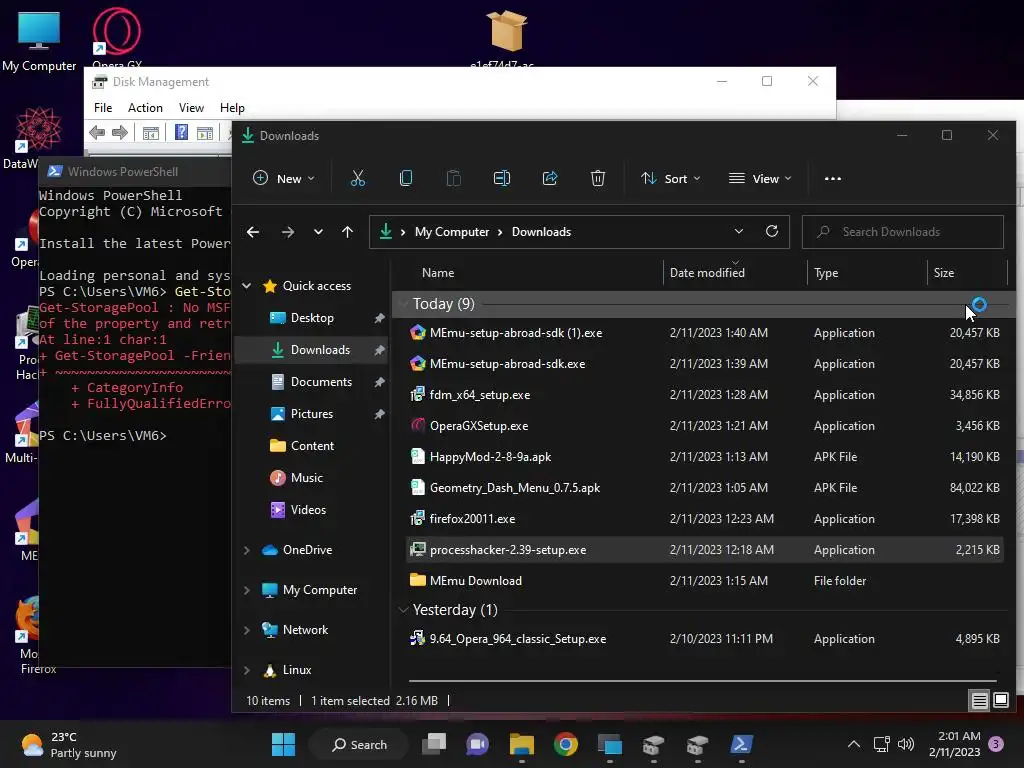Viewport: 1024px width, 768px height.
Task: Collapse the Yesterday (1) group
Action: [x=403, y=610]
